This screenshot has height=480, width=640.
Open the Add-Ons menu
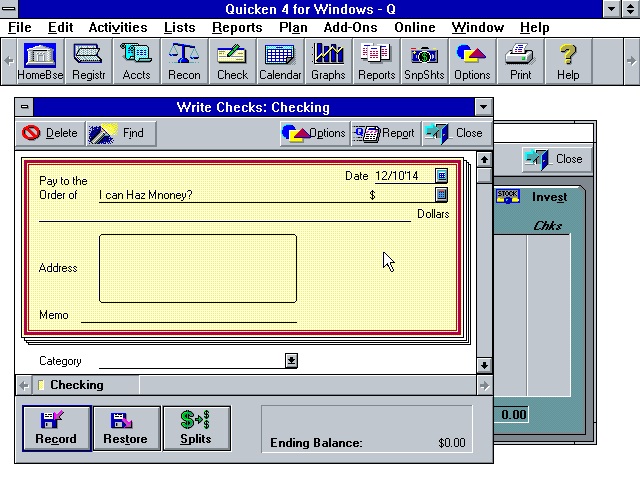[x=350, y=27]
